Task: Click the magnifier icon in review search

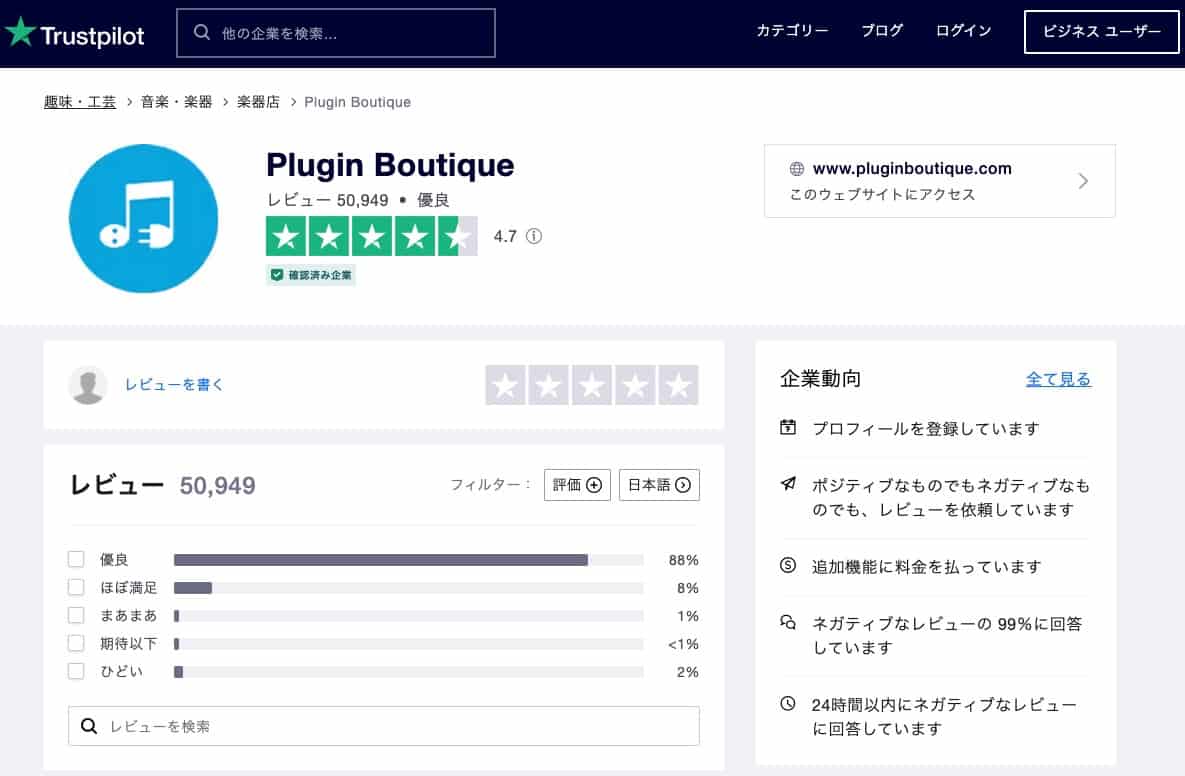Action: [88, 726]
